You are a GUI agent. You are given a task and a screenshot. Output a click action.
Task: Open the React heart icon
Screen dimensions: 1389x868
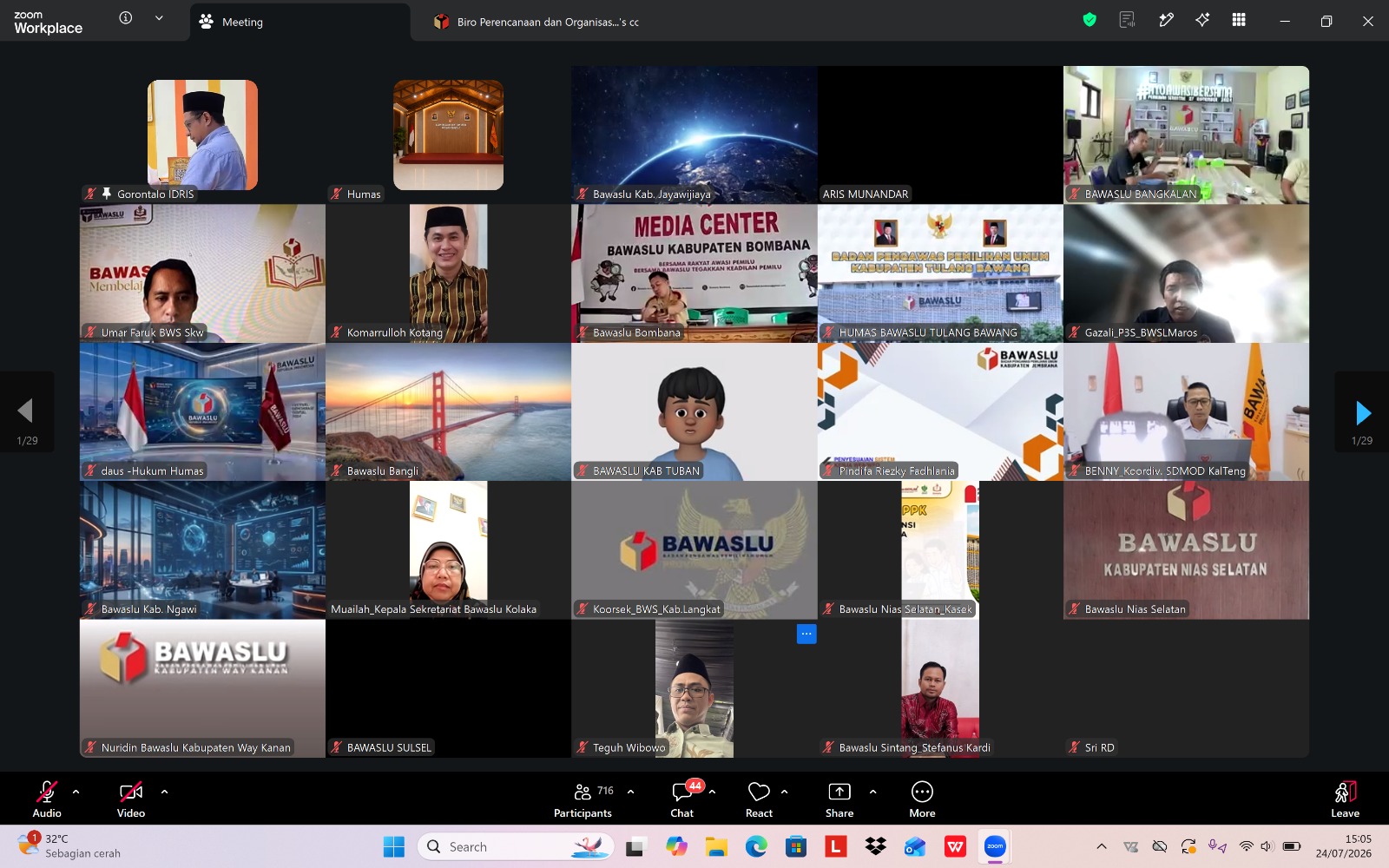[x=759, y=792]
